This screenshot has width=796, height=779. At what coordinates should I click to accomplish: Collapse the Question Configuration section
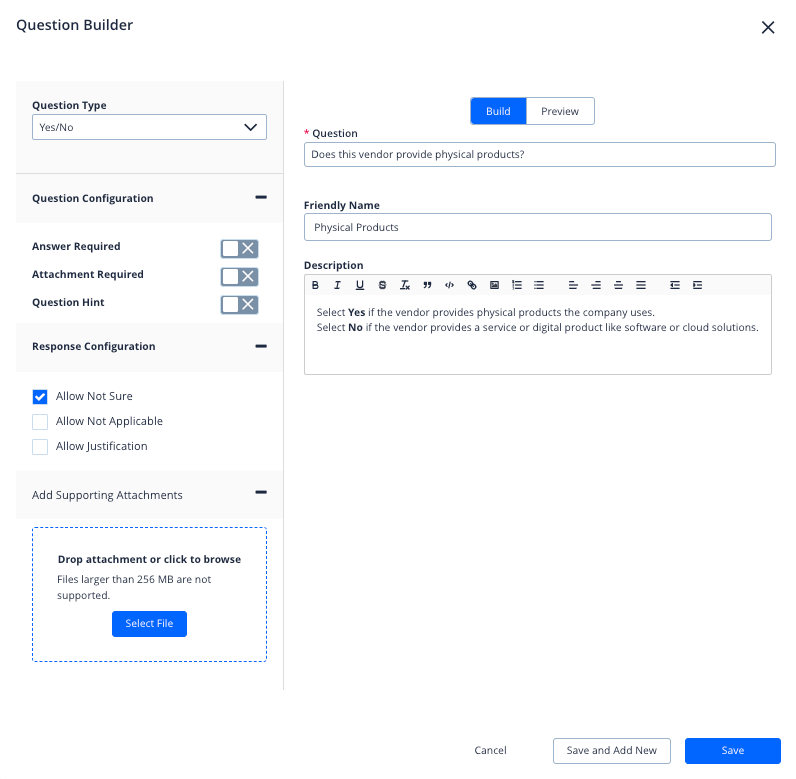(x=261, y=198)
